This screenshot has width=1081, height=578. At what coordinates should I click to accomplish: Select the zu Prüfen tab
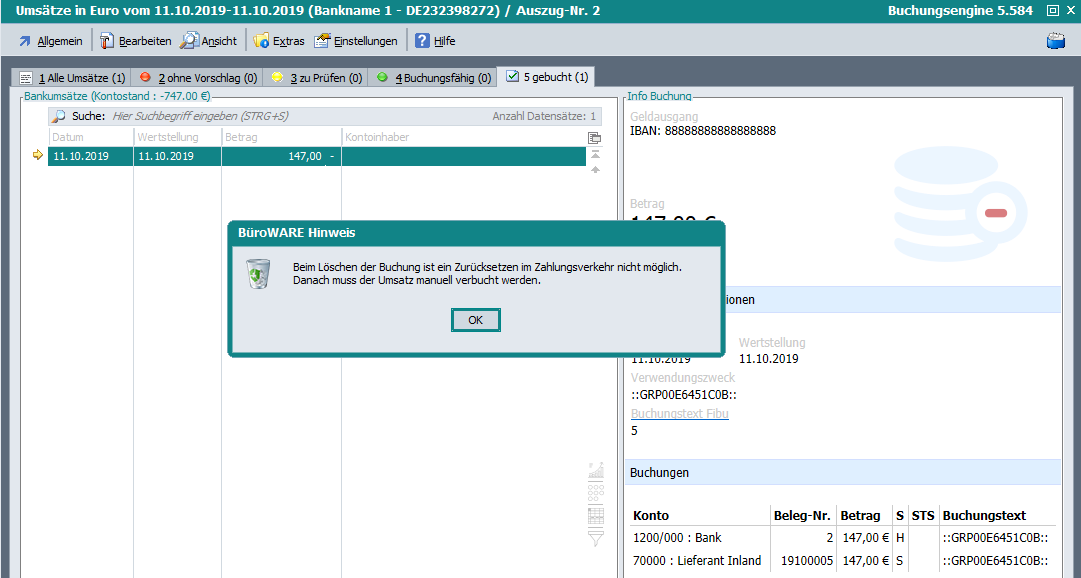[x=316, y=77]
